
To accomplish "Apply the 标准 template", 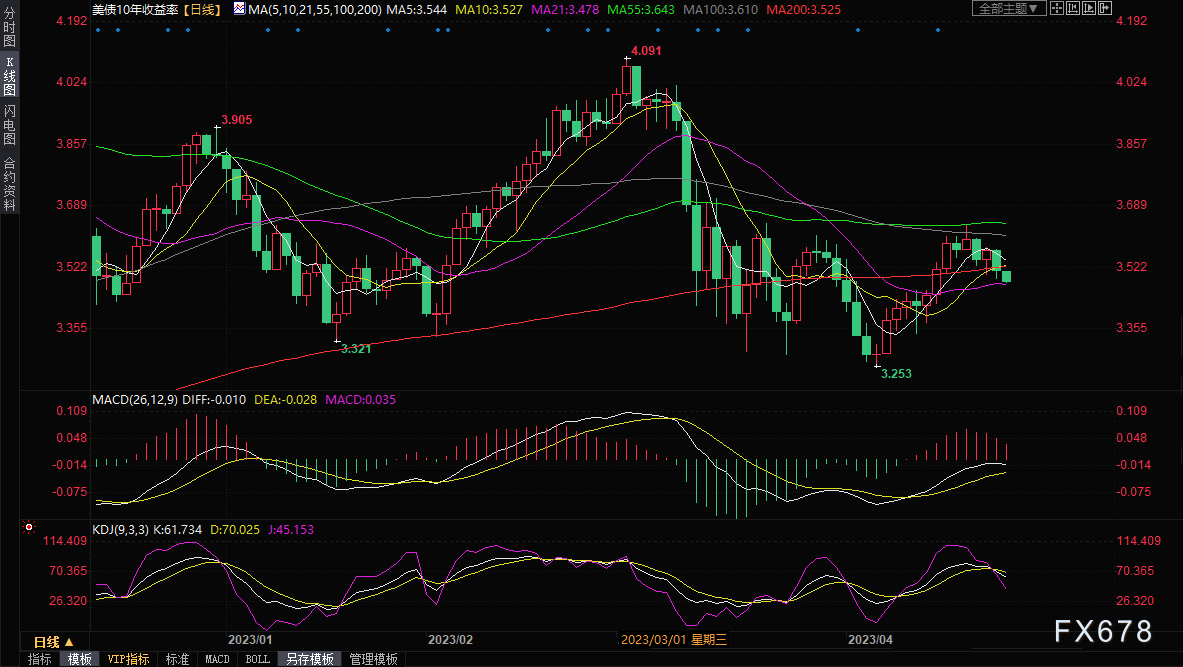I will [177, 659].
